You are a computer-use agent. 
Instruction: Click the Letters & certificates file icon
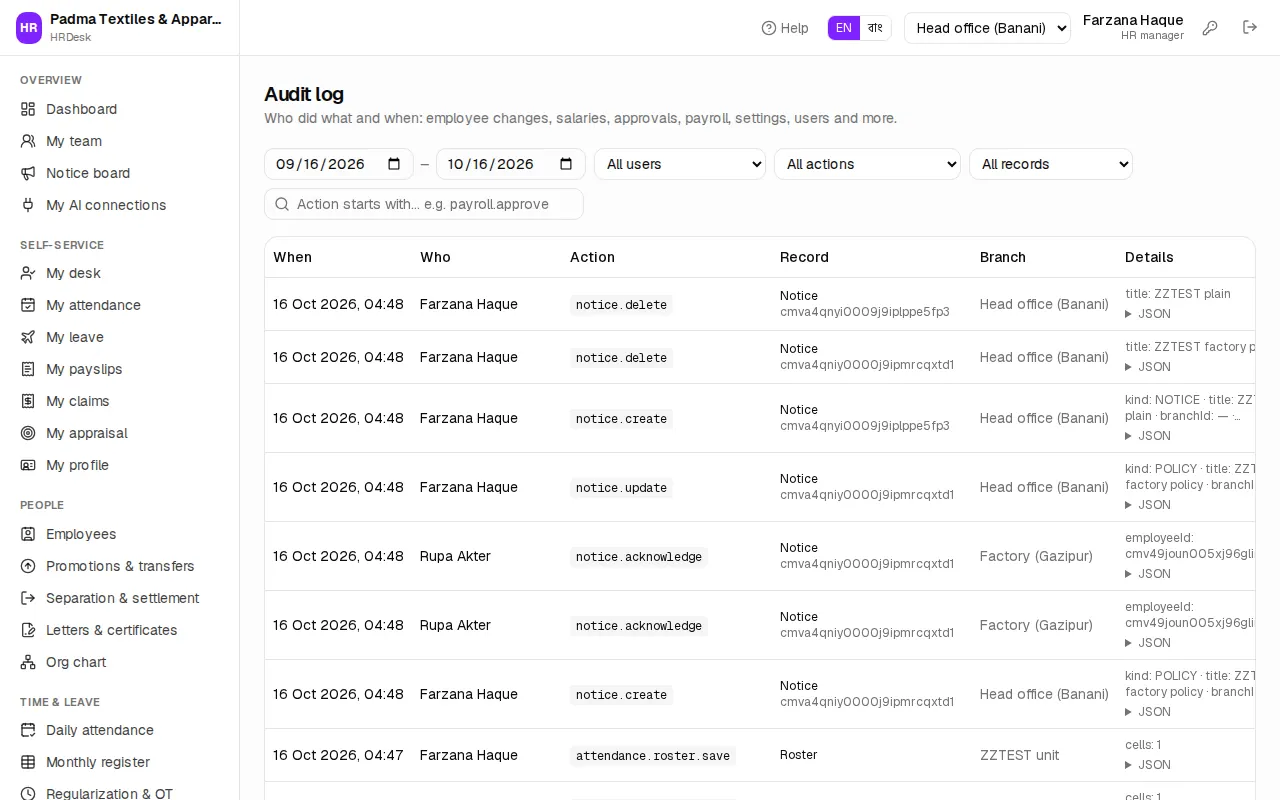point(28,630)
